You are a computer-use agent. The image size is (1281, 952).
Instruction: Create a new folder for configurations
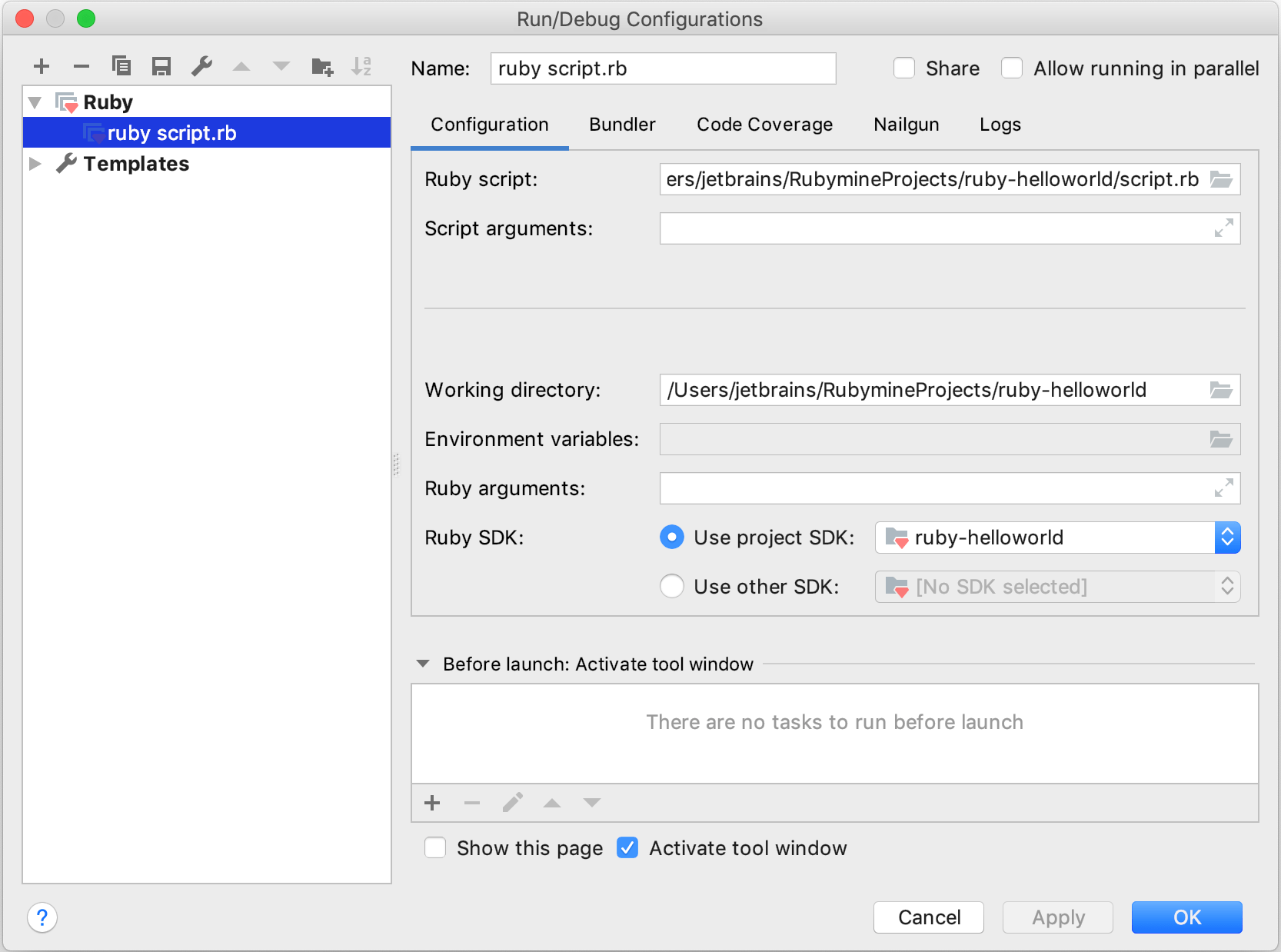(x=322, y=66)
